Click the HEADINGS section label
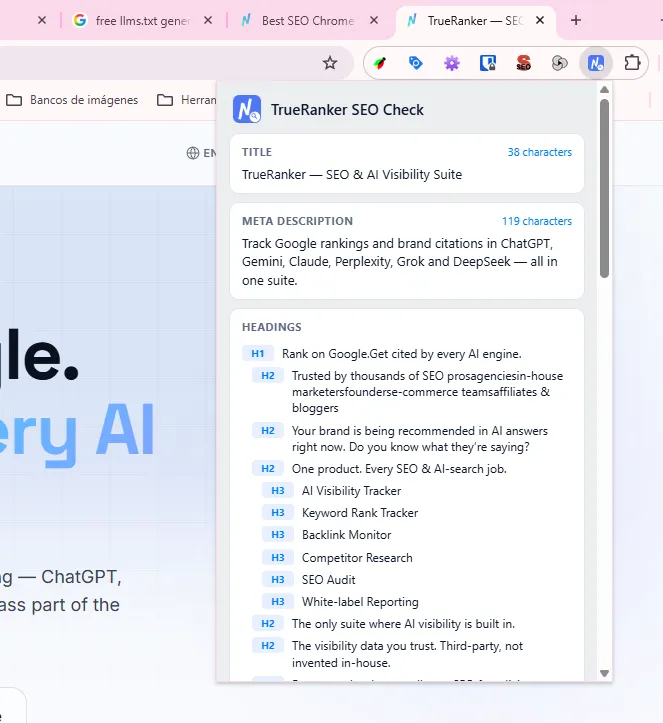This screenshot has height=723, width=663. [x=272, y=327]
